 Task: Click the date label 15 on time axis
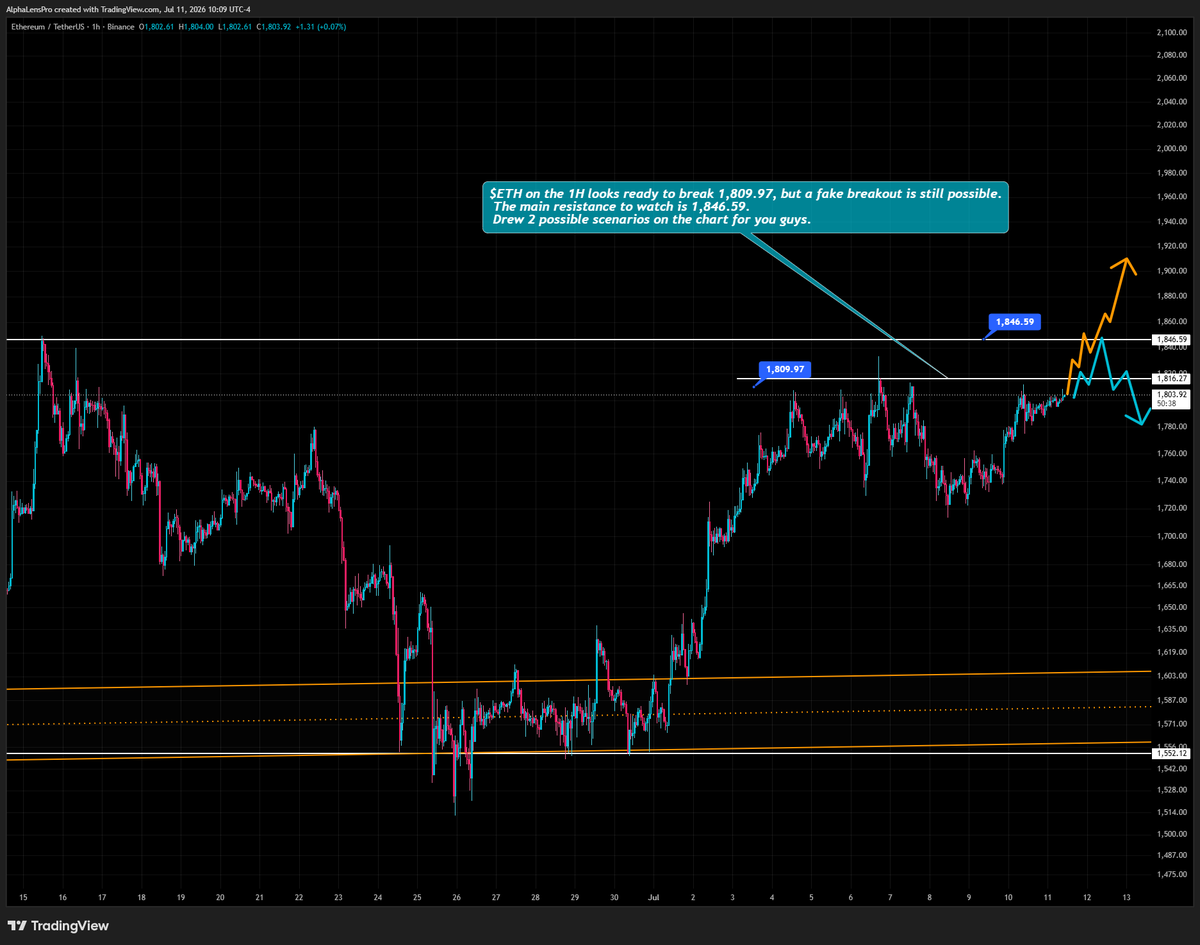click(x=23, y=897)
